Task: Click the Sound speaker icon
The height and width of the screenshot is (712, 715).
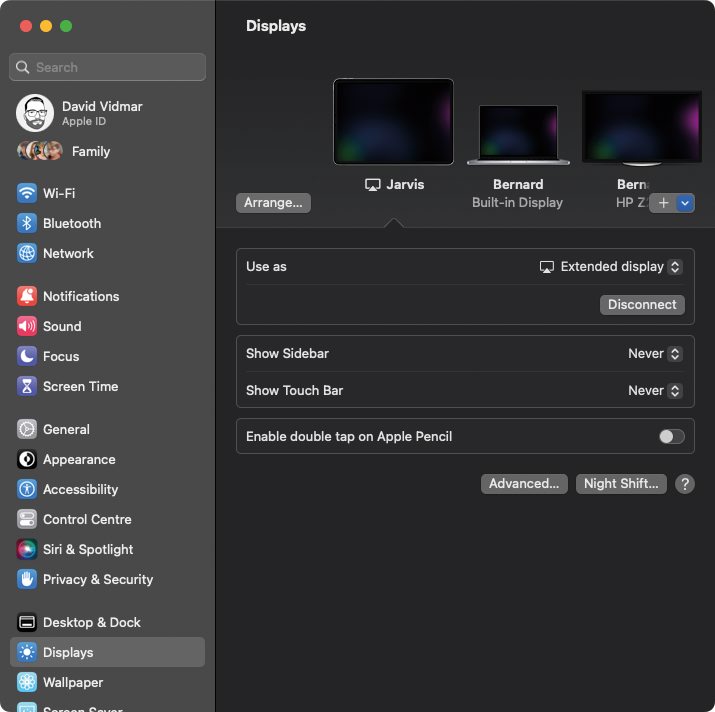Action: pyautogui.click(x=27, y=326)
